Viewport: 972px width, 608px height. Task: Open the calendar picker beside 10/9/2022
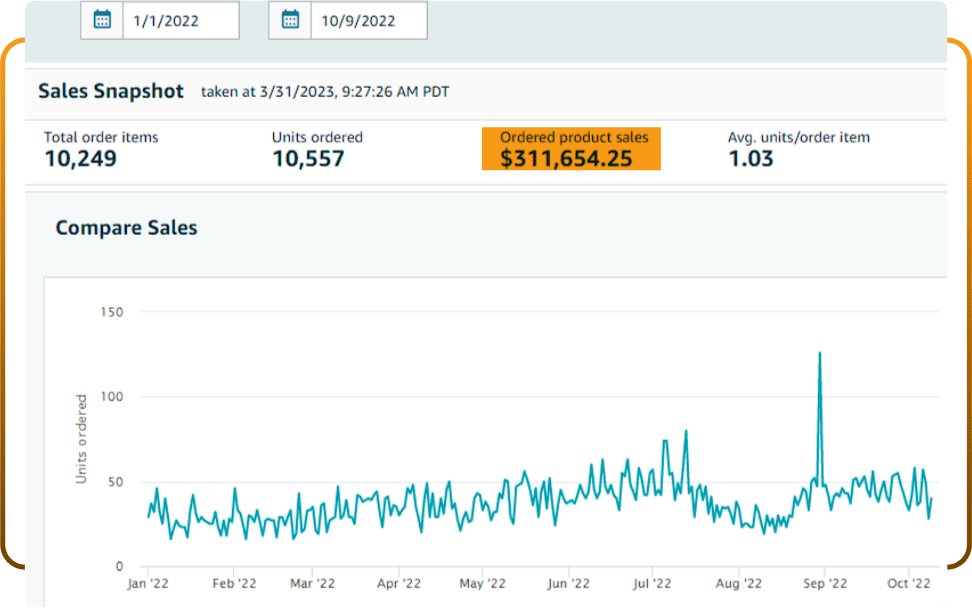[x=290, y=20]
